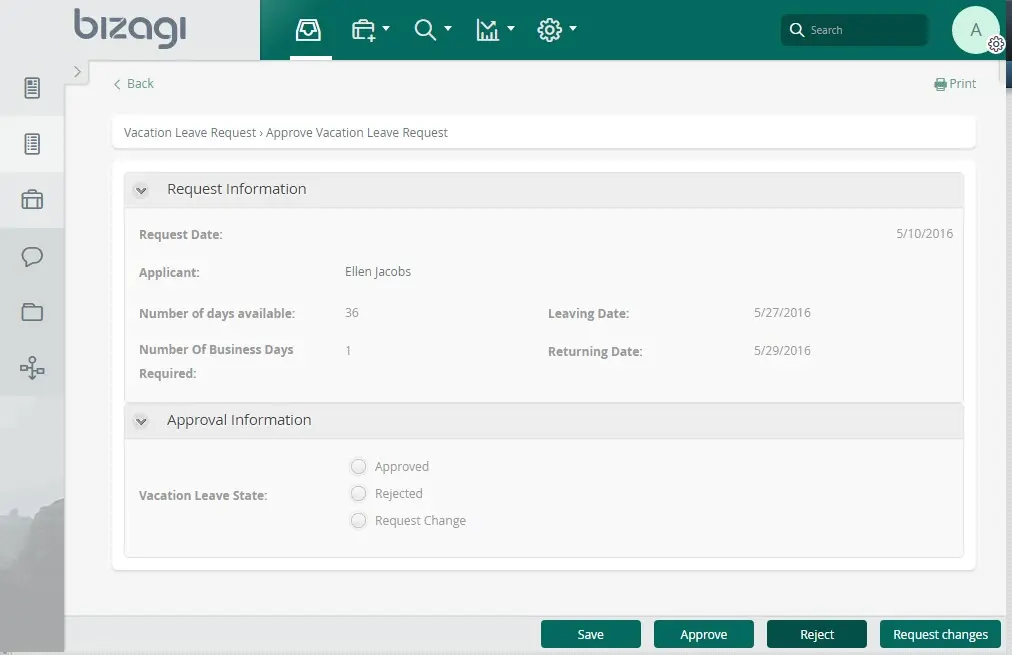This screenshot has height=655, width=1012.
Task: Expand New Case dropdown arrow
Action: (386, 28)
